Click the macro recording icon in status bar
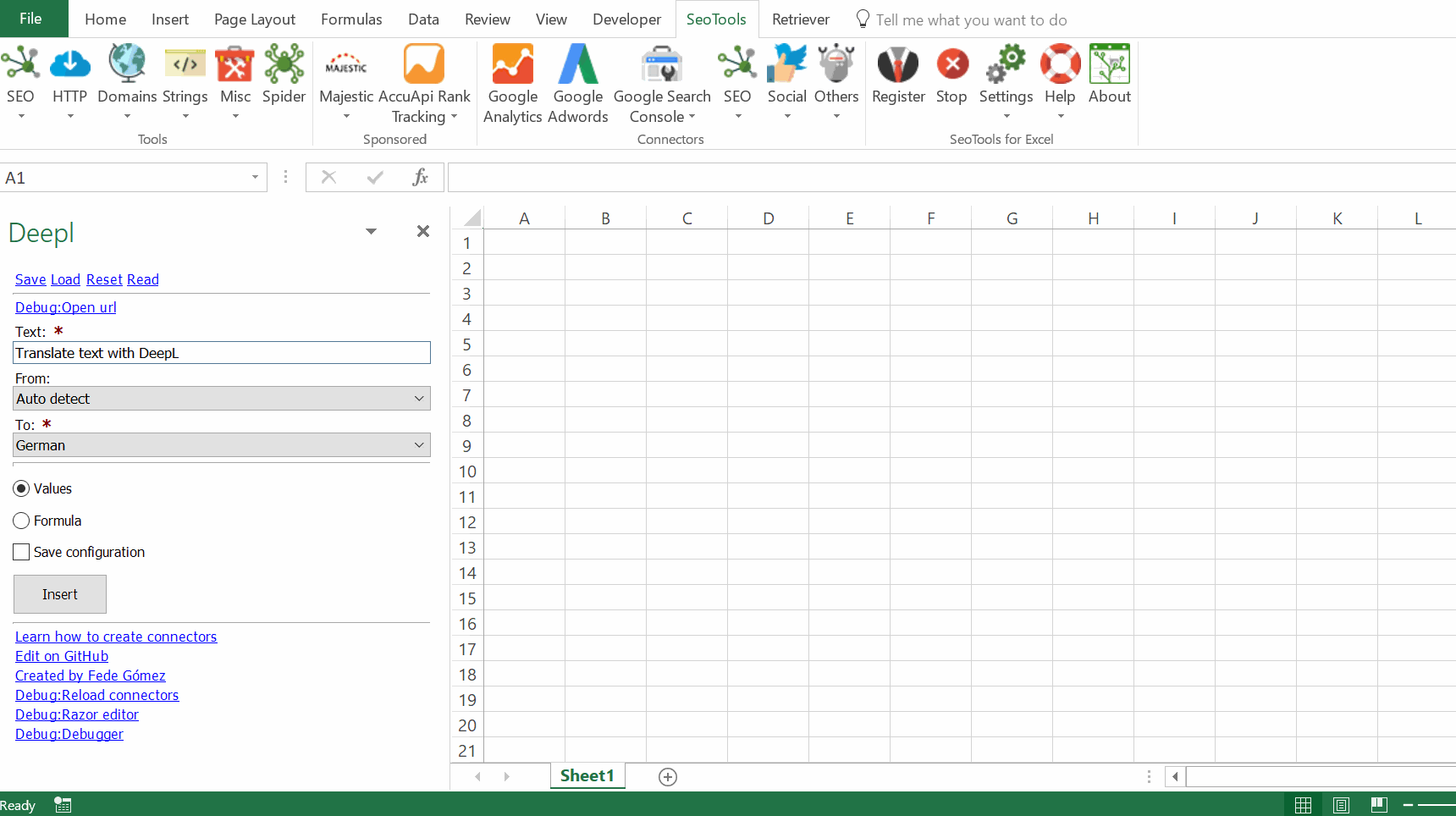 (x=63, y=805)
